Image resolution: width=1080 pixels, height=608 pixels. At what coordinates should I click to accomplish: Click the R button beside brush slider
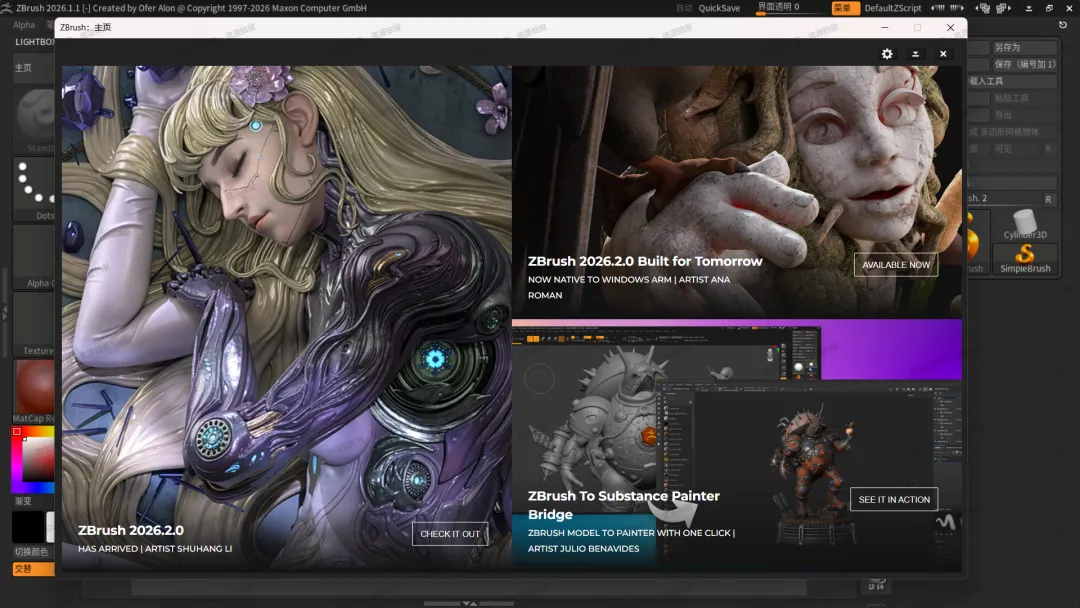click(x=1048, y=199)
